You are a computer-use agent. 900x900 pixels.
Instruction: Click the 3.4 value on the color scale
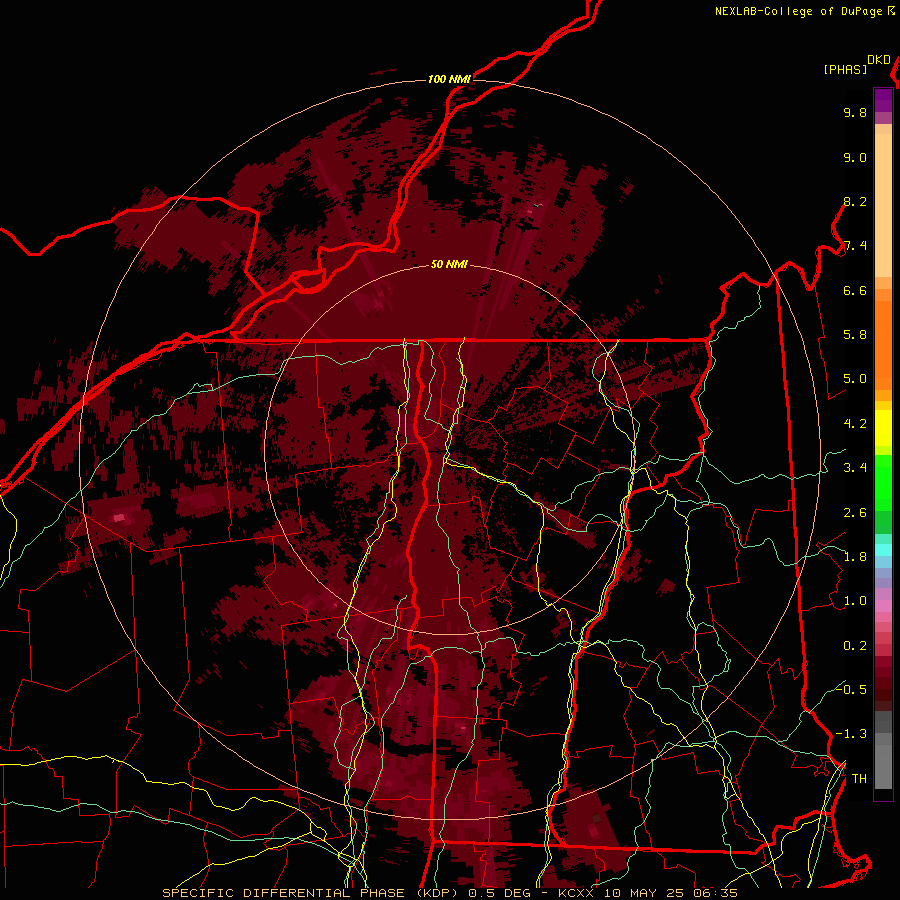pyautogui.click(x=855, y=468)
